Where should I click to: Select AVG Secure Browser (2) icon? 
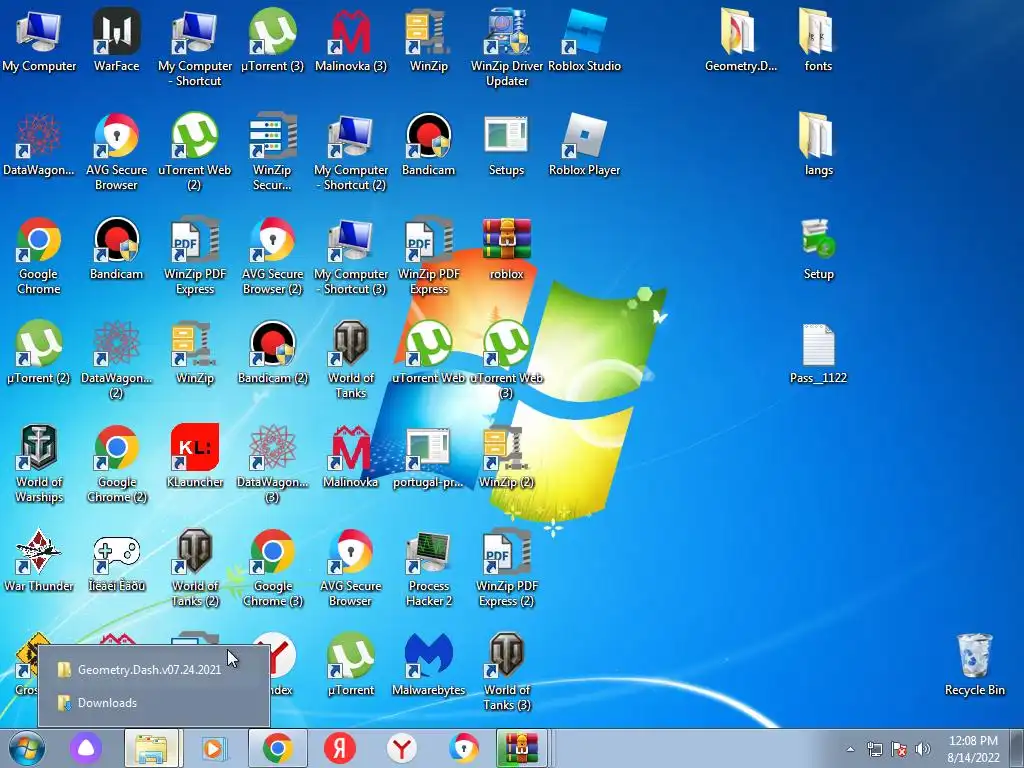click(x=272, y=256)
